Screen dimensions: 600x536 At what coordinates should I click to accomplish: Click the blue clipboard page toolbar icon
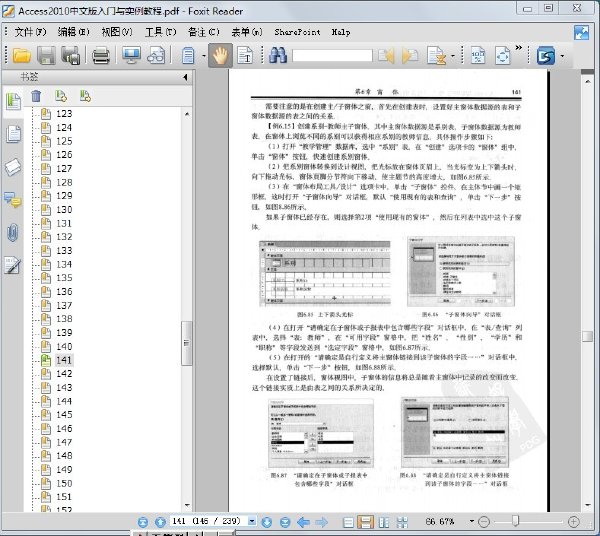click(x=188, y=56)
